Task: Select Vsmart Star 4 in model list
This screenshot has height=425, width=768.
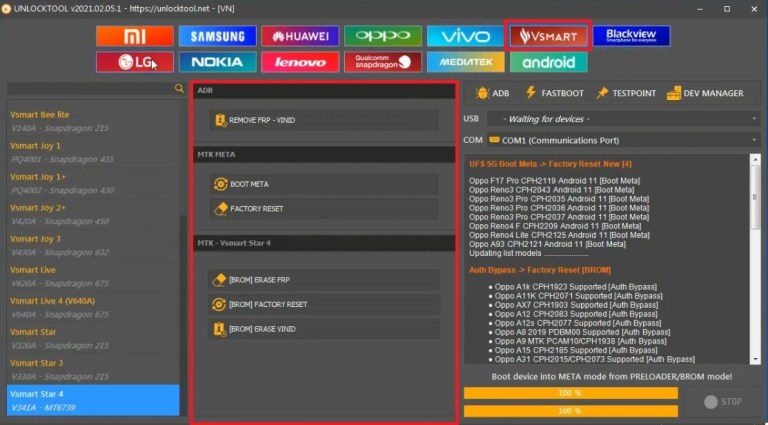Action: 93,401
